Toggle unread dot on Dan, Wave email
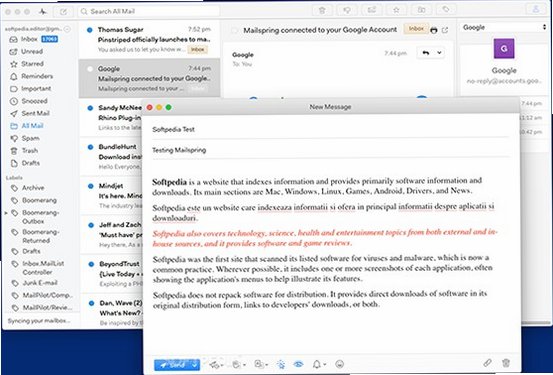 pyautogui.click(x=91, y=303)
